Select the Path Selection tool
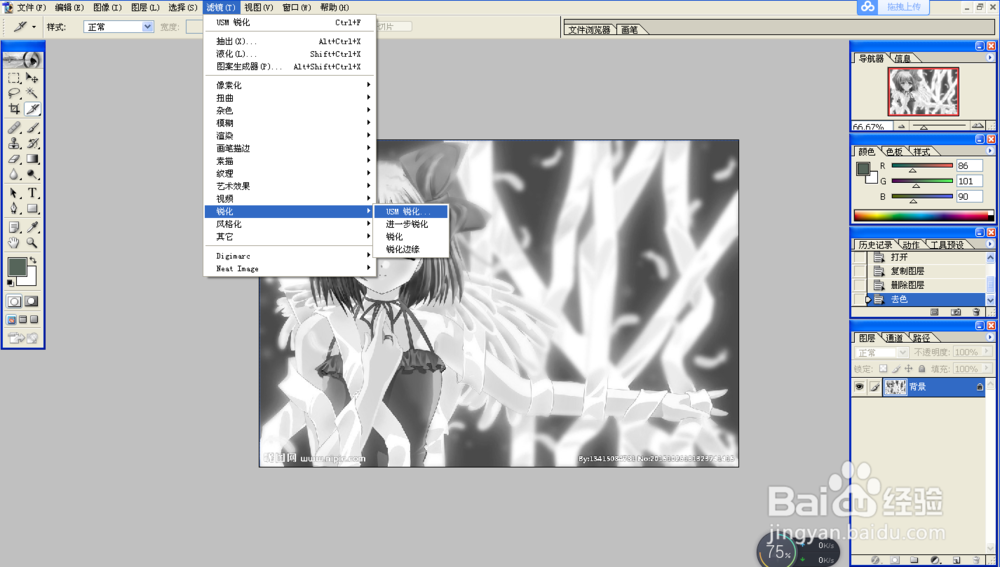The width and height of the screenshot is (1000, 567). 14,193
